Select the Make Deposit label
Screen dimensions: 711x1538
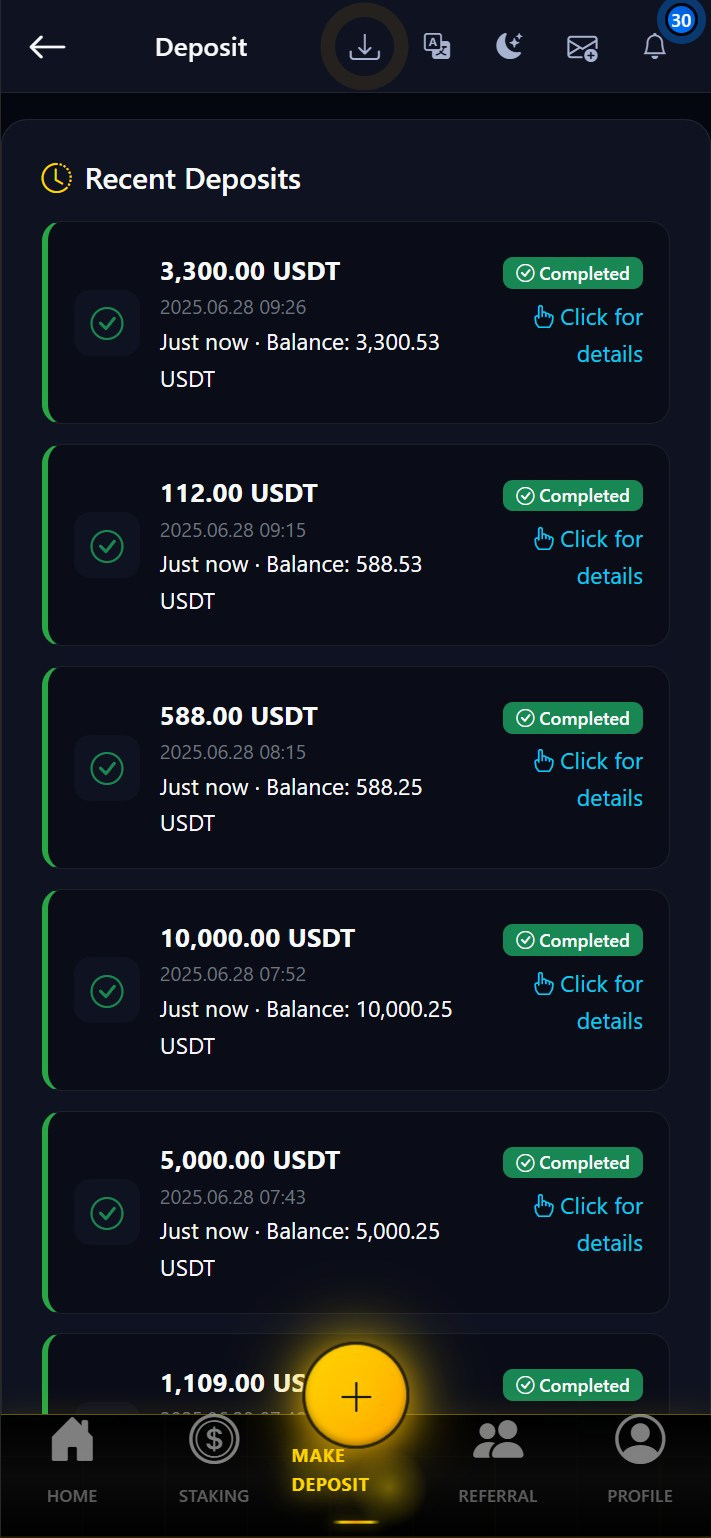pyautogui.click(x=330, y=1470)
